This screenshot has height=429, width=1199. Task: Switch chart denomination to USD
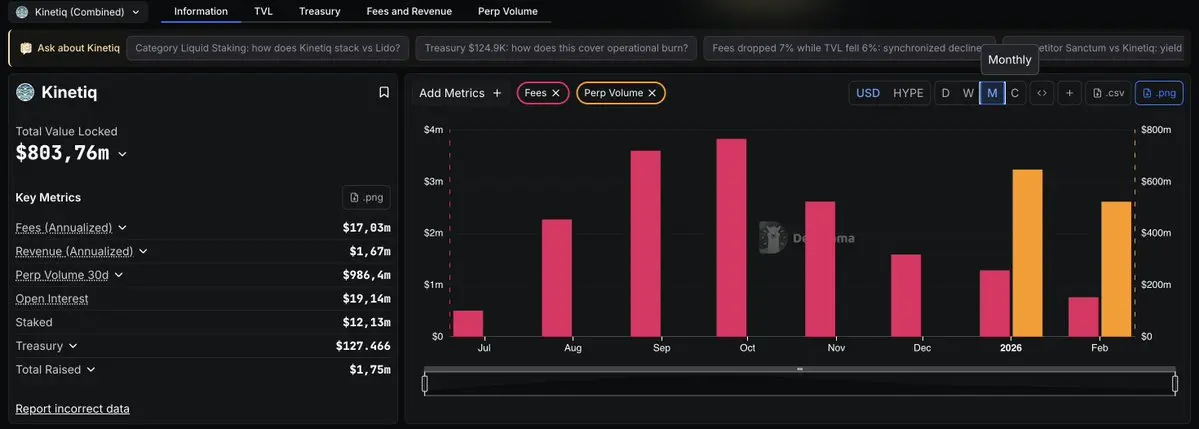(x=868, y=93)
